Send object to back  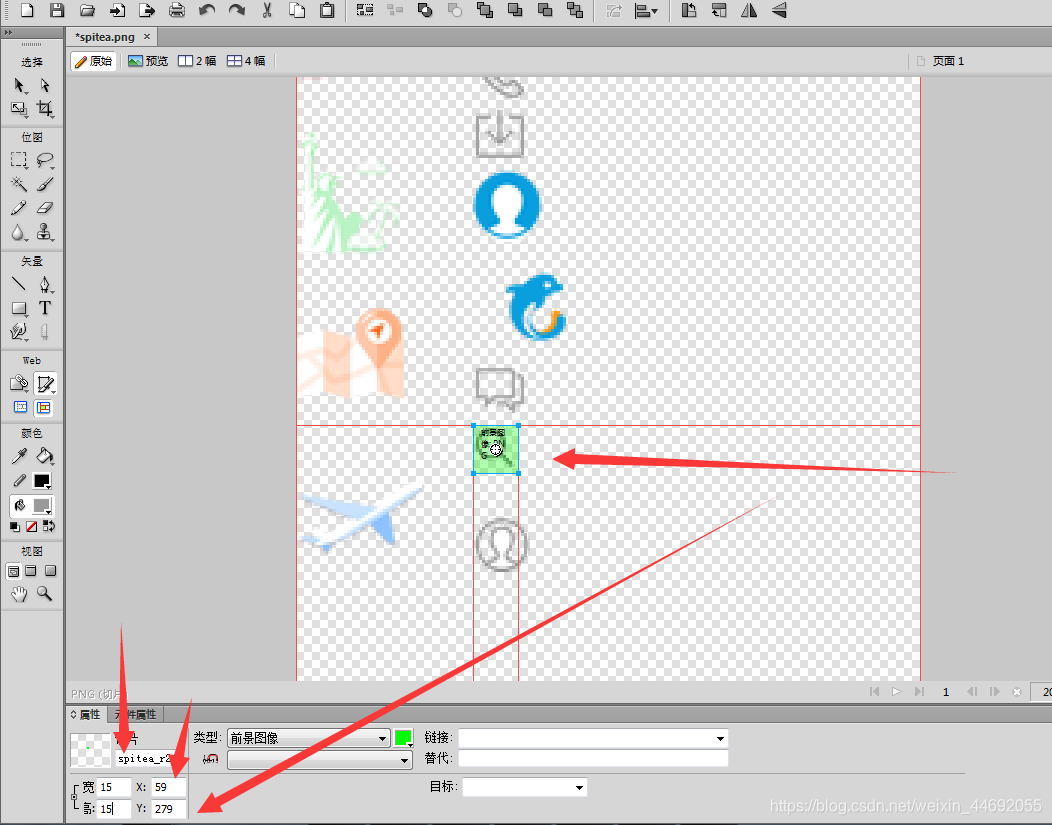(x=575, y=10)
